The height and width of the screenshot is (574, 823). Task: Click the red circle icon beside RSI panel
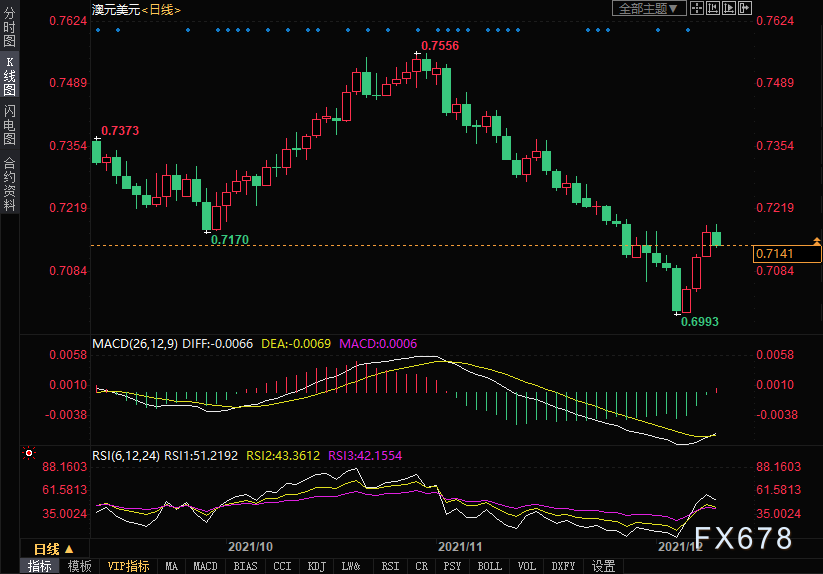point(28,454)
